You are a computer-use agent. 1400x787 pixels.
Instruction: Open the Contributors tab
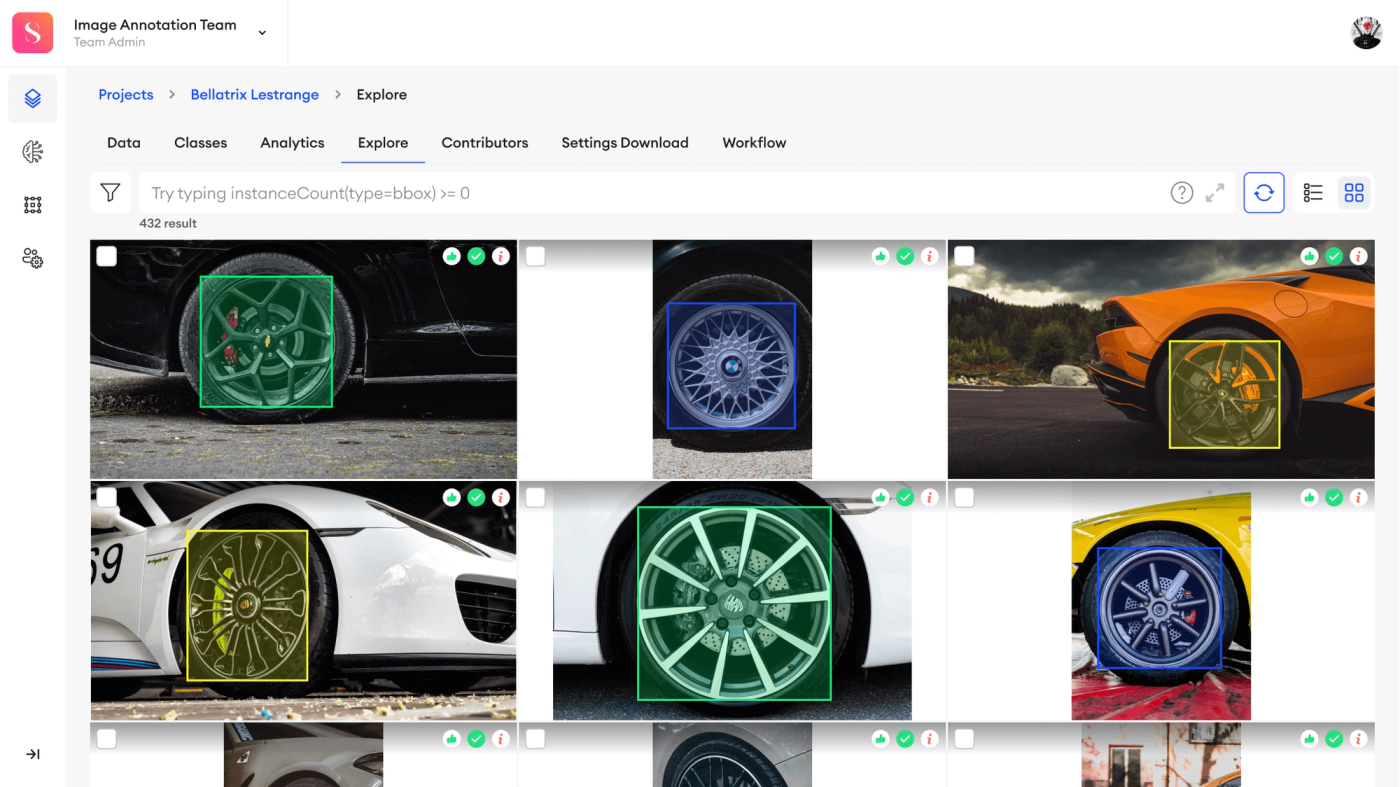pyautogui.click(x=485, y=143)
